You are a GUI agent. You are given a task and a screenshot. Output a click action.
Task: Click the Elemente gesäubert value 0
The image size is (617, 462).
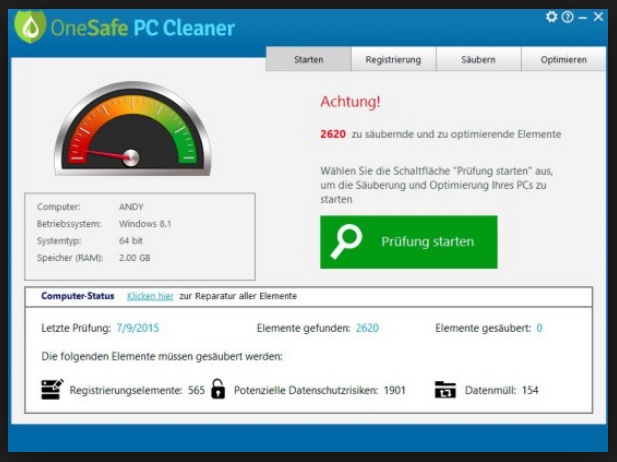tap(539, 328)
